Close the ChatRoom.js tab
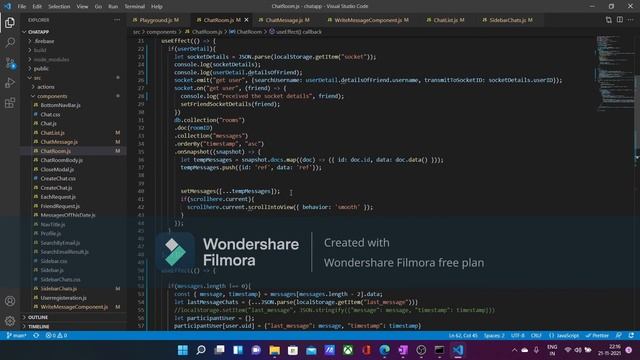The width and height of the screenshot is (640, 360). pos(246,20)
